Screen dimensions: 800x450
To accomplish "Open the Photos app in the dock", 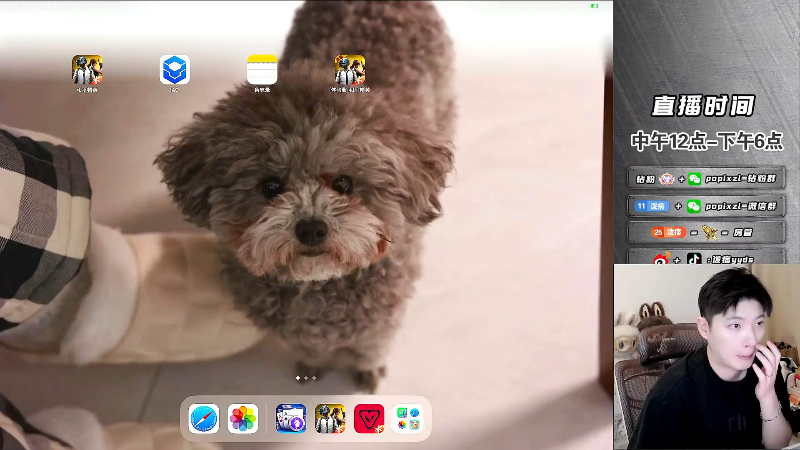I will pos(242,419).
